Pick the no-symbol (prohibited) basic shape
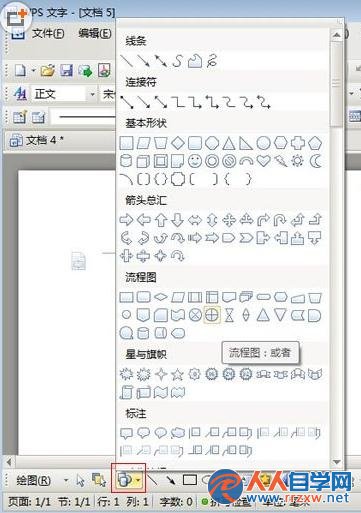 (x=229, y=161)
